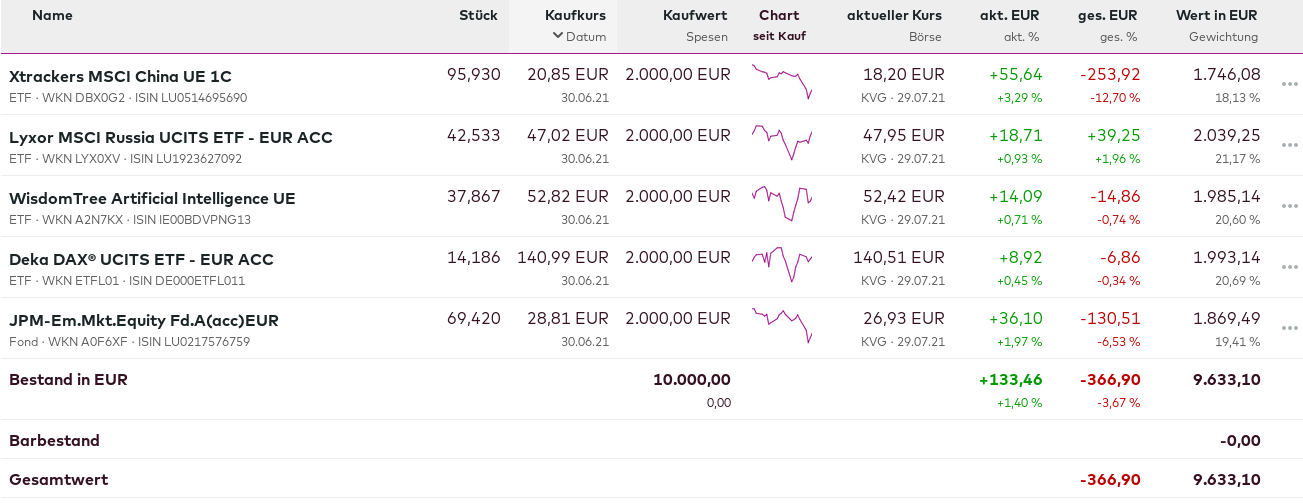View the Lyxor MSCI Russia sparkline chart

[782, 143]
